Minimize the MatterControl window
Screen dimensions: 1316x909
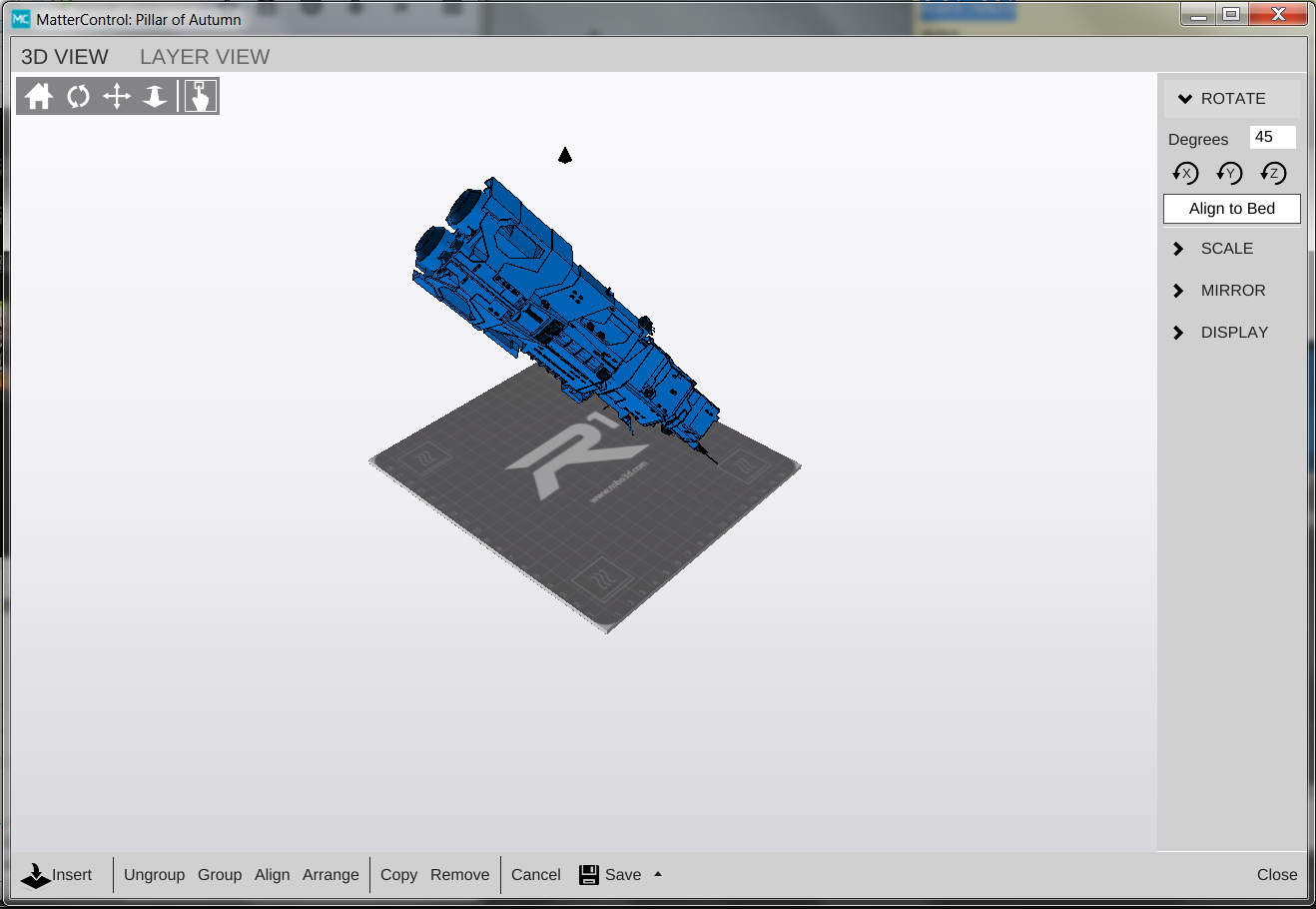(1198, 14)
